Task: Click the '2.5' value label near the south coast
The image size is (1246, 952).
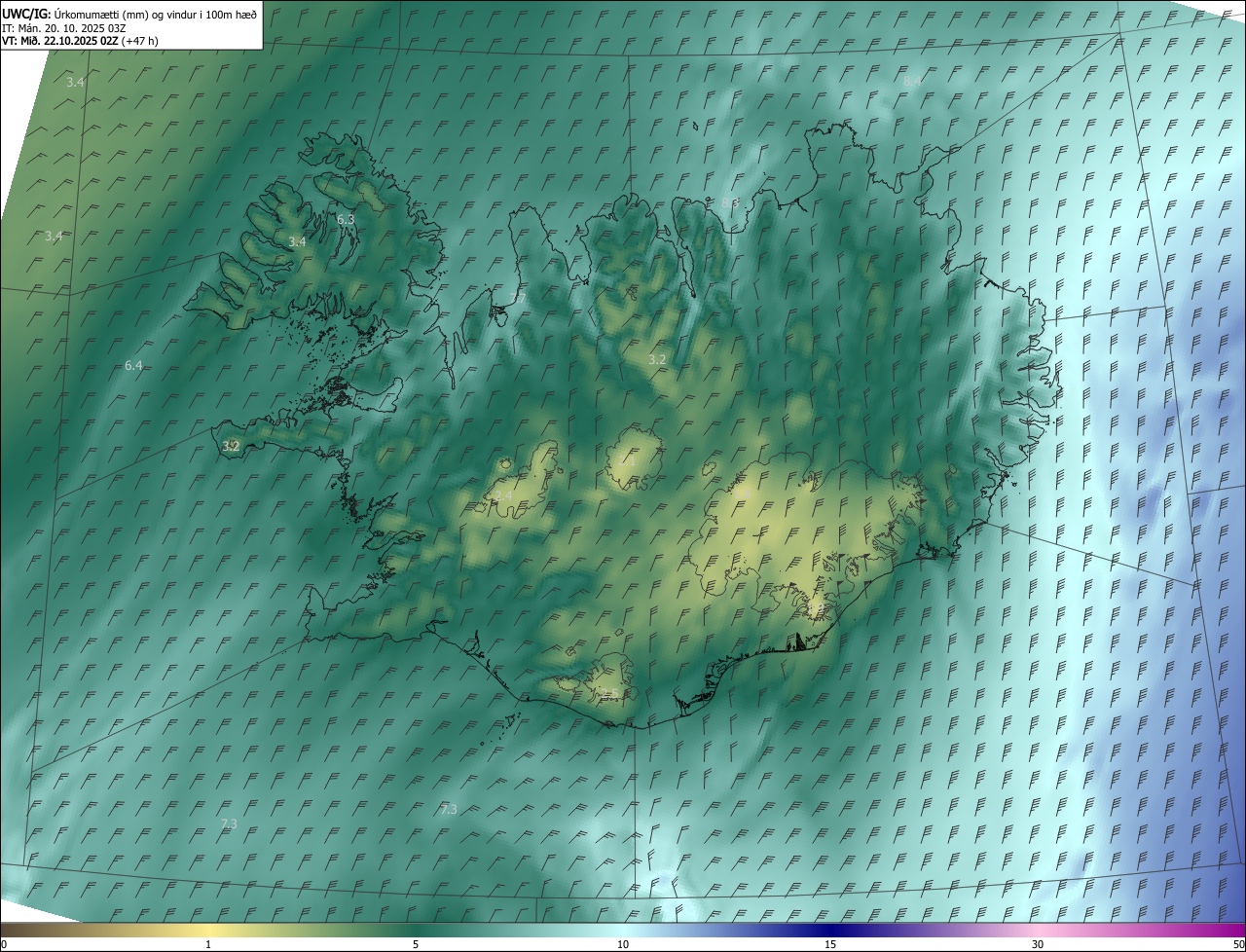Action: coord(609,694)
